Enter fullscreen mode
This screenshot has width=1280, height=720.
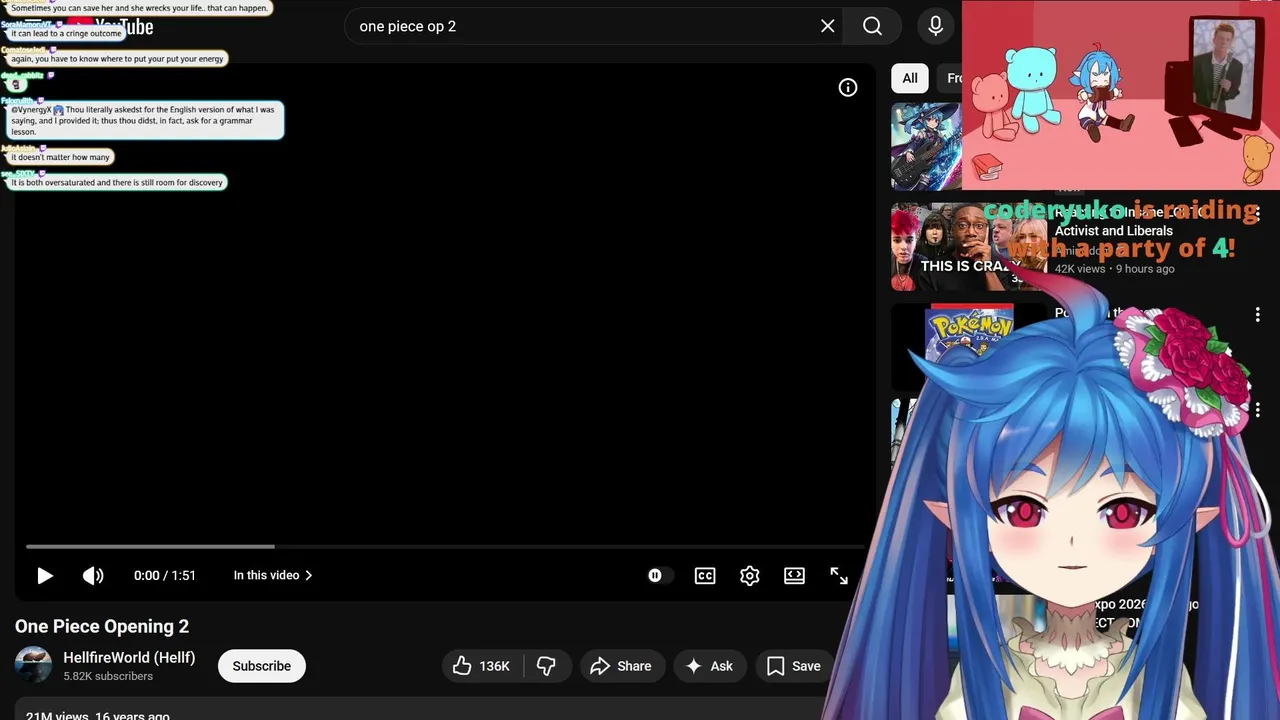[x=839, y=575]
